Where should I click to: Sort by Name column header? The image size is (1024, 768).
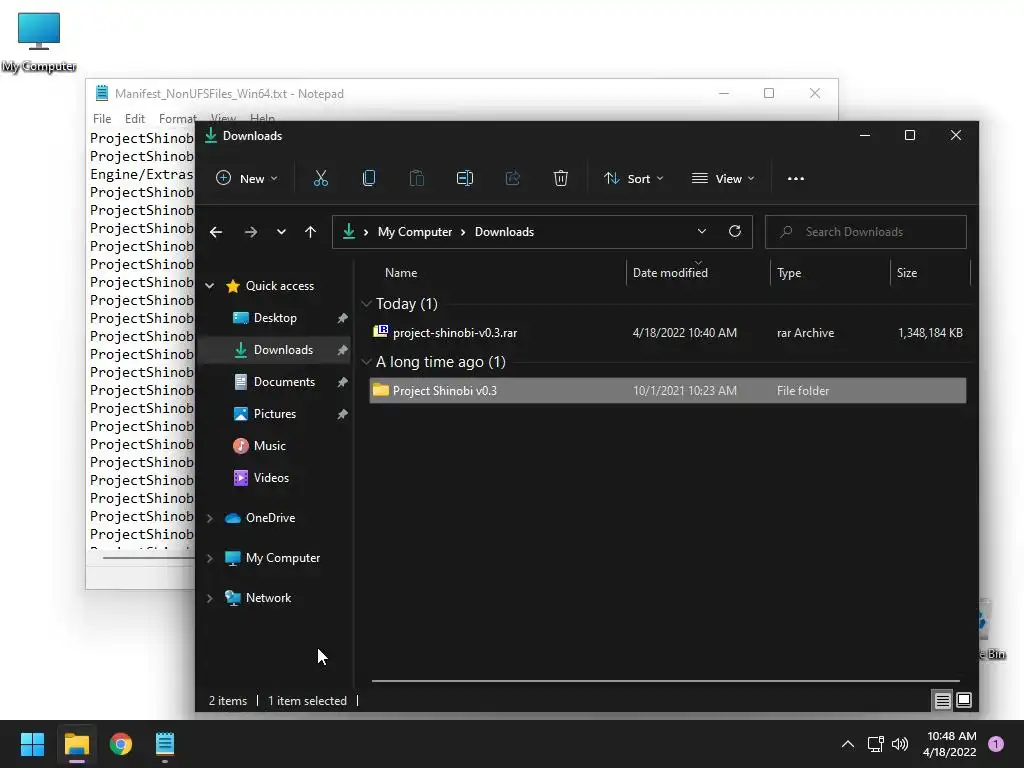coord(400,273)
